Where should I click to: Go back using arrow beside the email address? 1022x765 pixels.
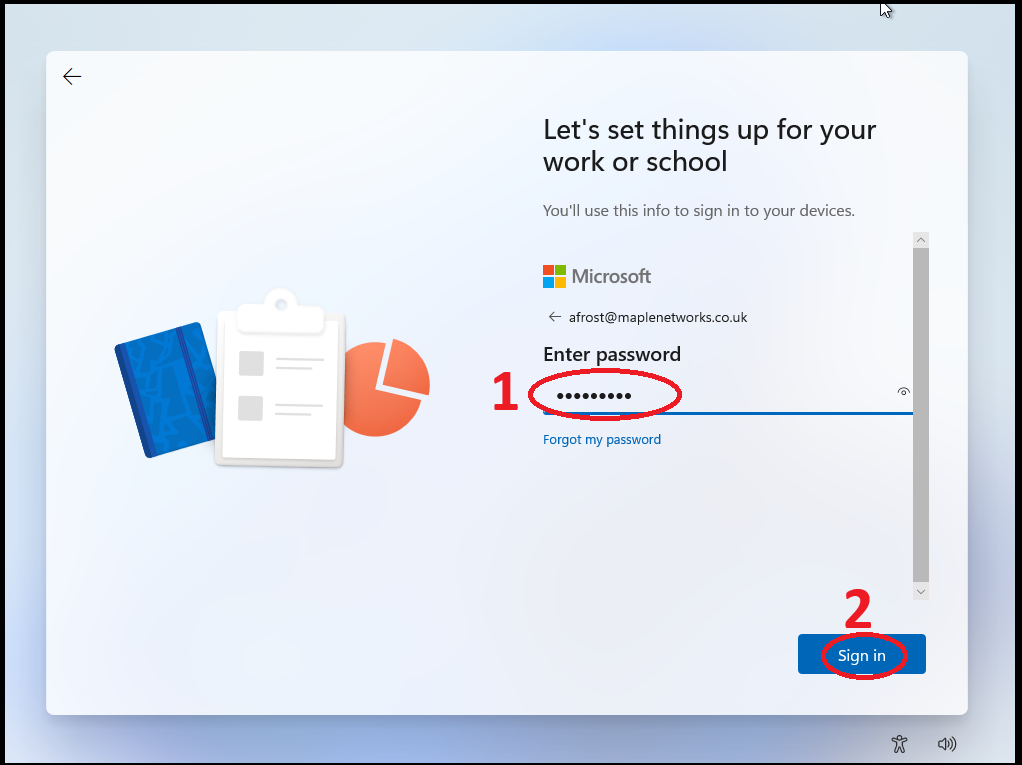555,317
